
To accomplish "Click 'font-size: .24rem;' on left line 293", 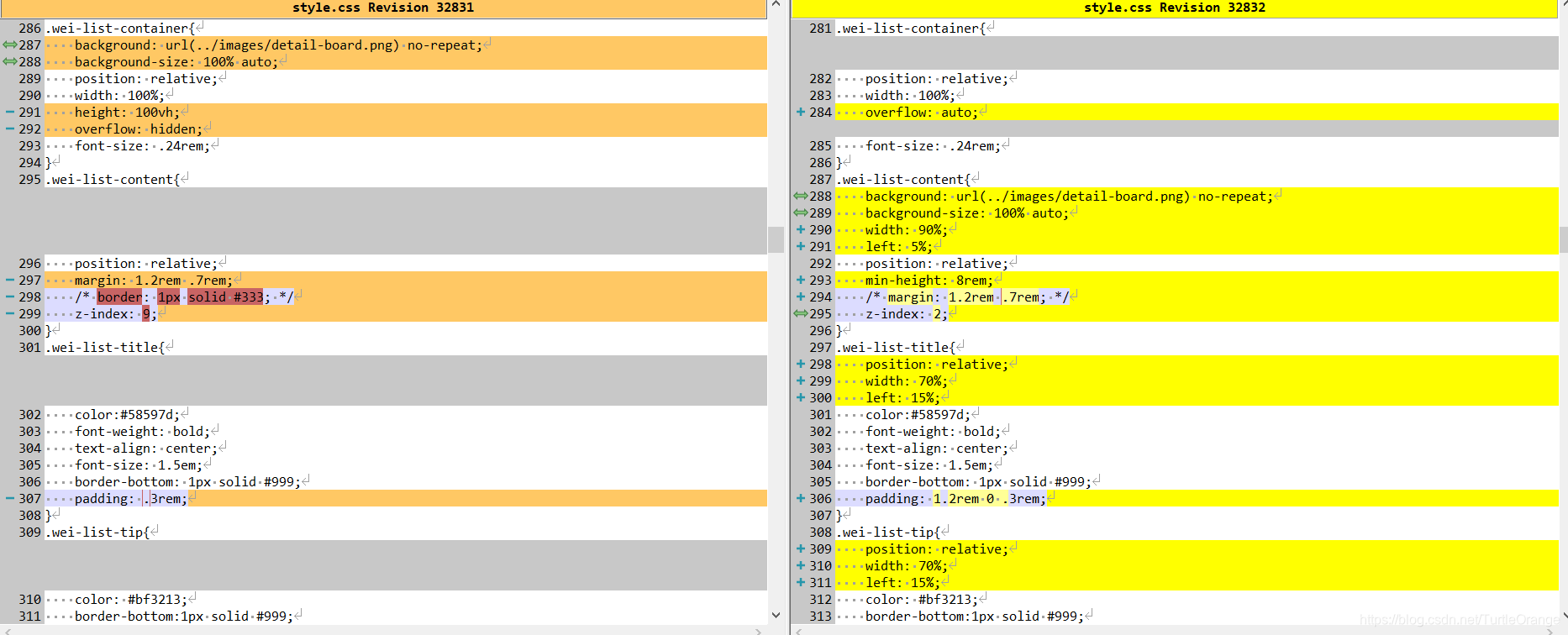I will pyautogui.click(x=142, y=145).
